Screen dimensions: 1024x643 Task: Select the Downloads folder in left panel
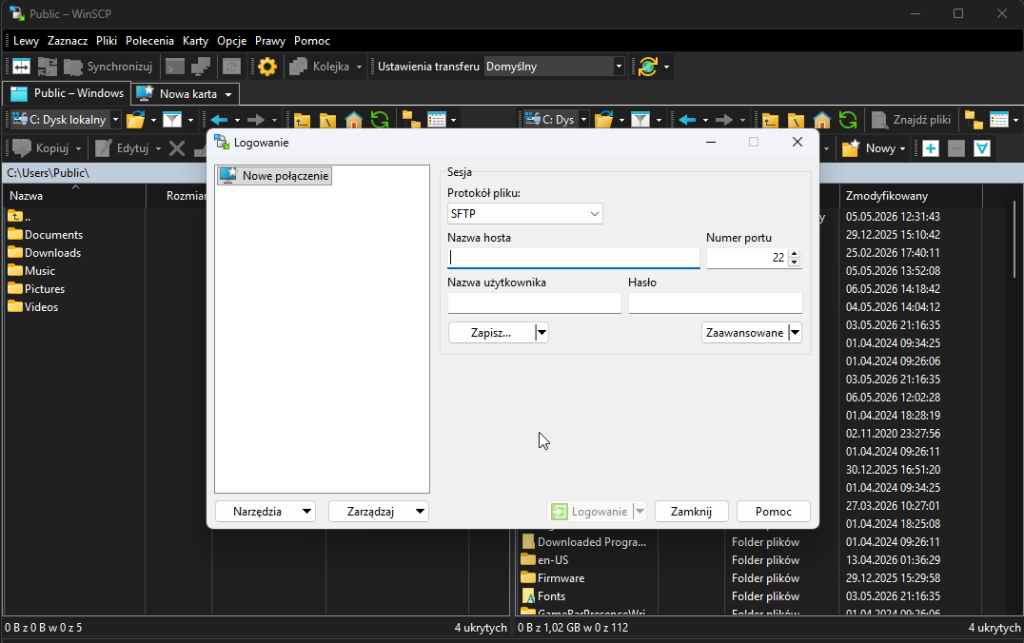point(44,253)
